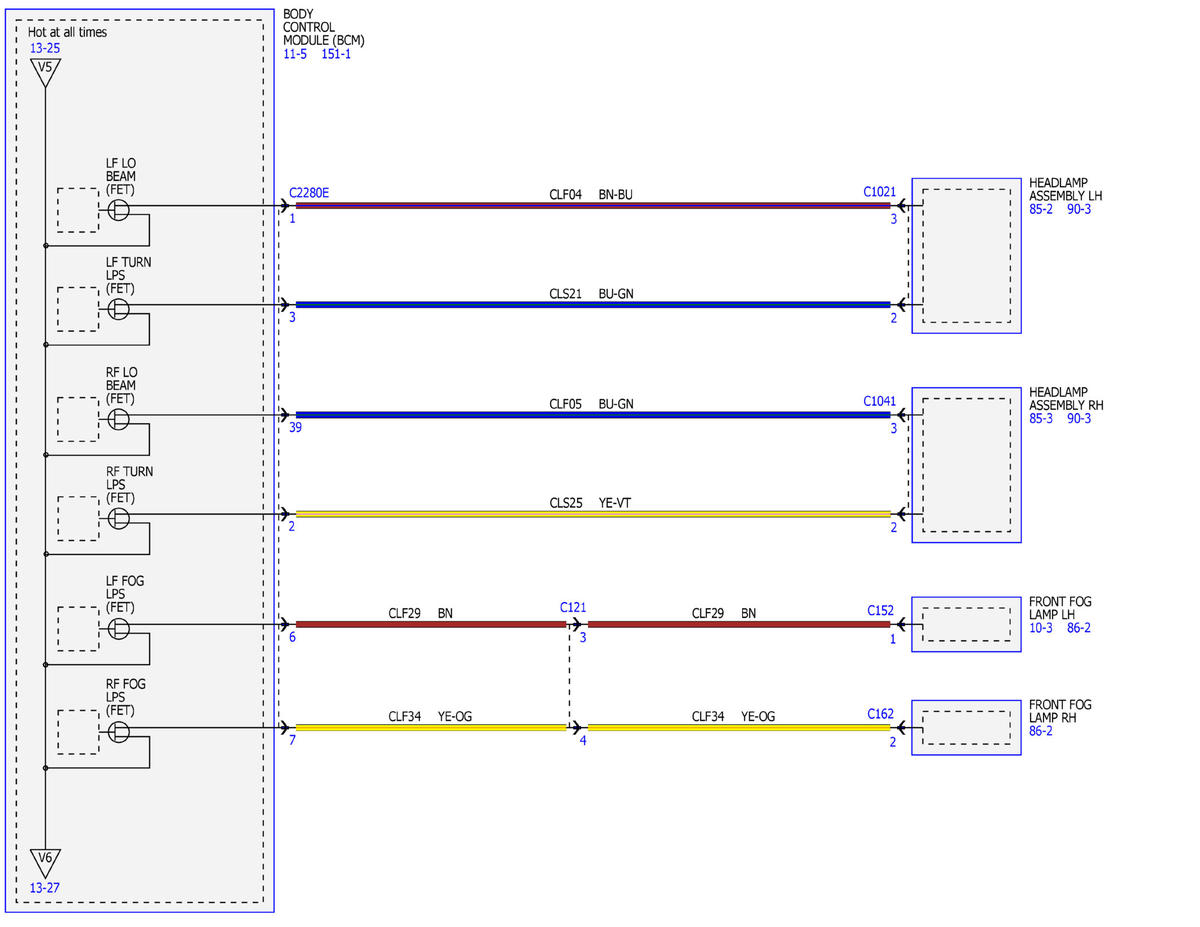
Task: Click connector C162 at fog lamp RH
Action: [881, 714]
